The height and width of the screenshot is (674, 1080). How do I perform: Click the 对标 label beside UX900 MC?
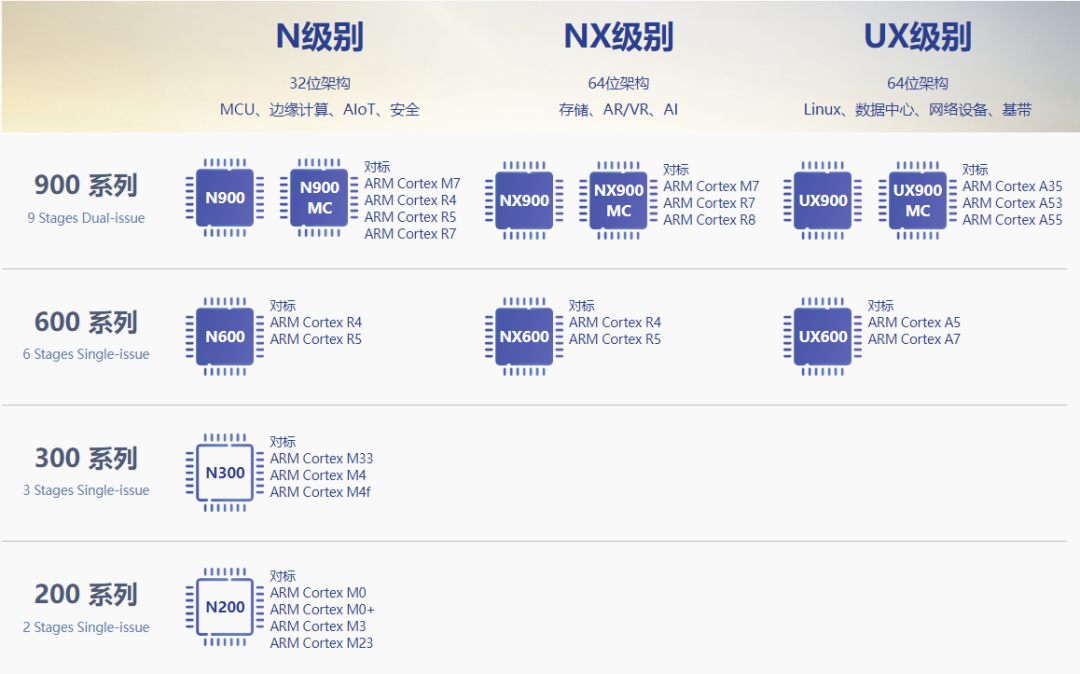point(975,170)
